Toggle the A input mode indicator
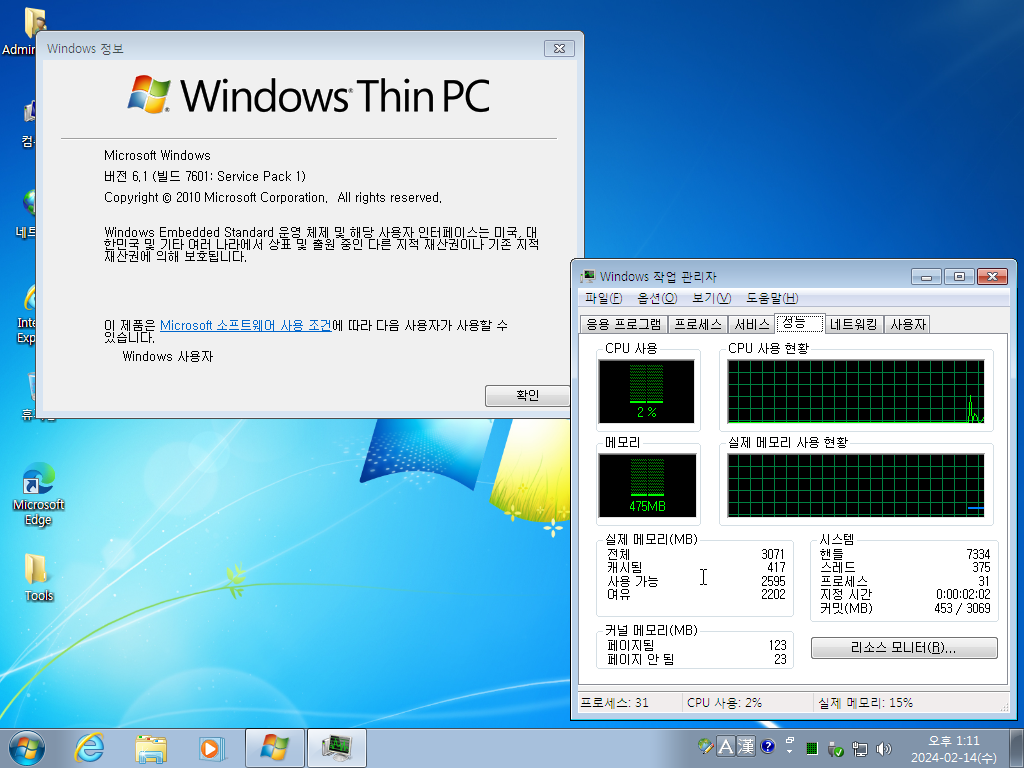1024x768 pixels. (726, 746)
